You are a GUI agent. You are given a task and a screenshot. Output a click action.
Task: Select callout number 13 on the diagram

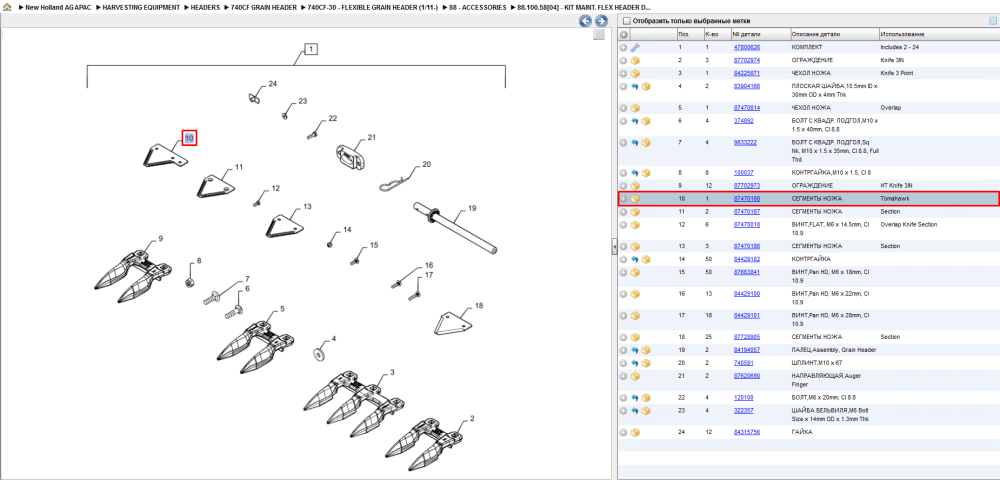tap(307, 207)
